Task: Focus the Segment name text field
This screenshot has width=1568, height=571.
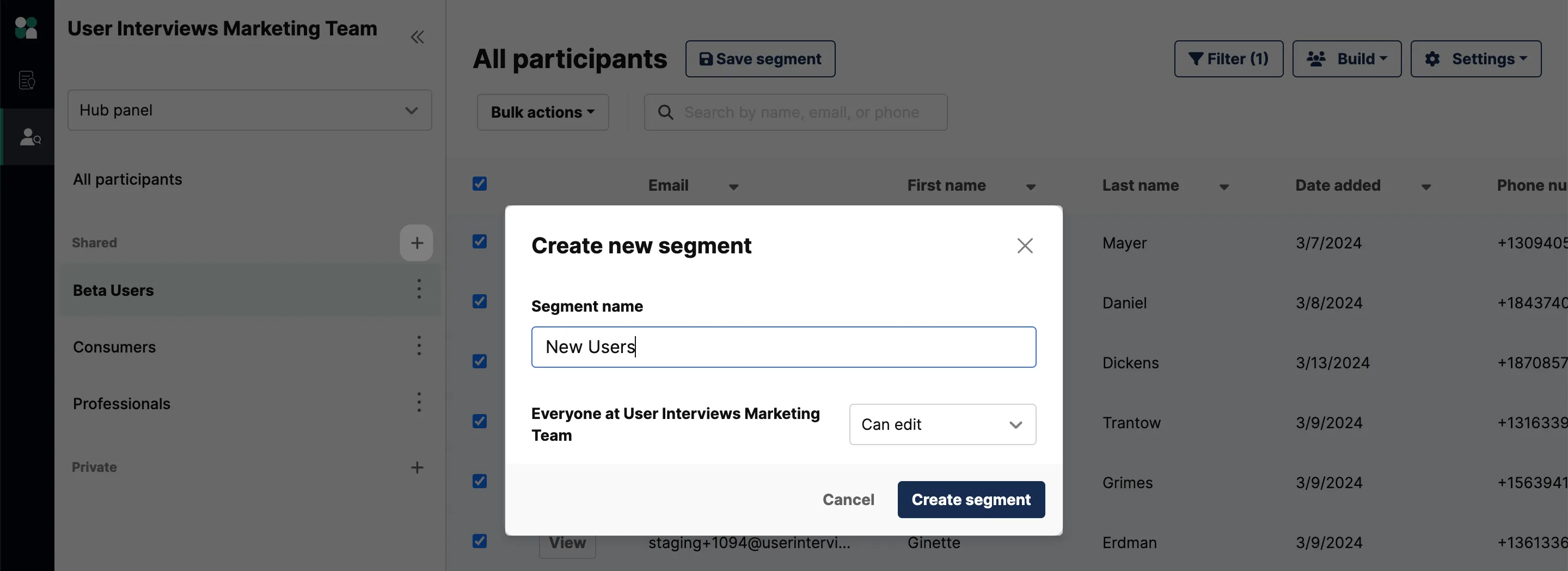Action: (x=783, y=347)
